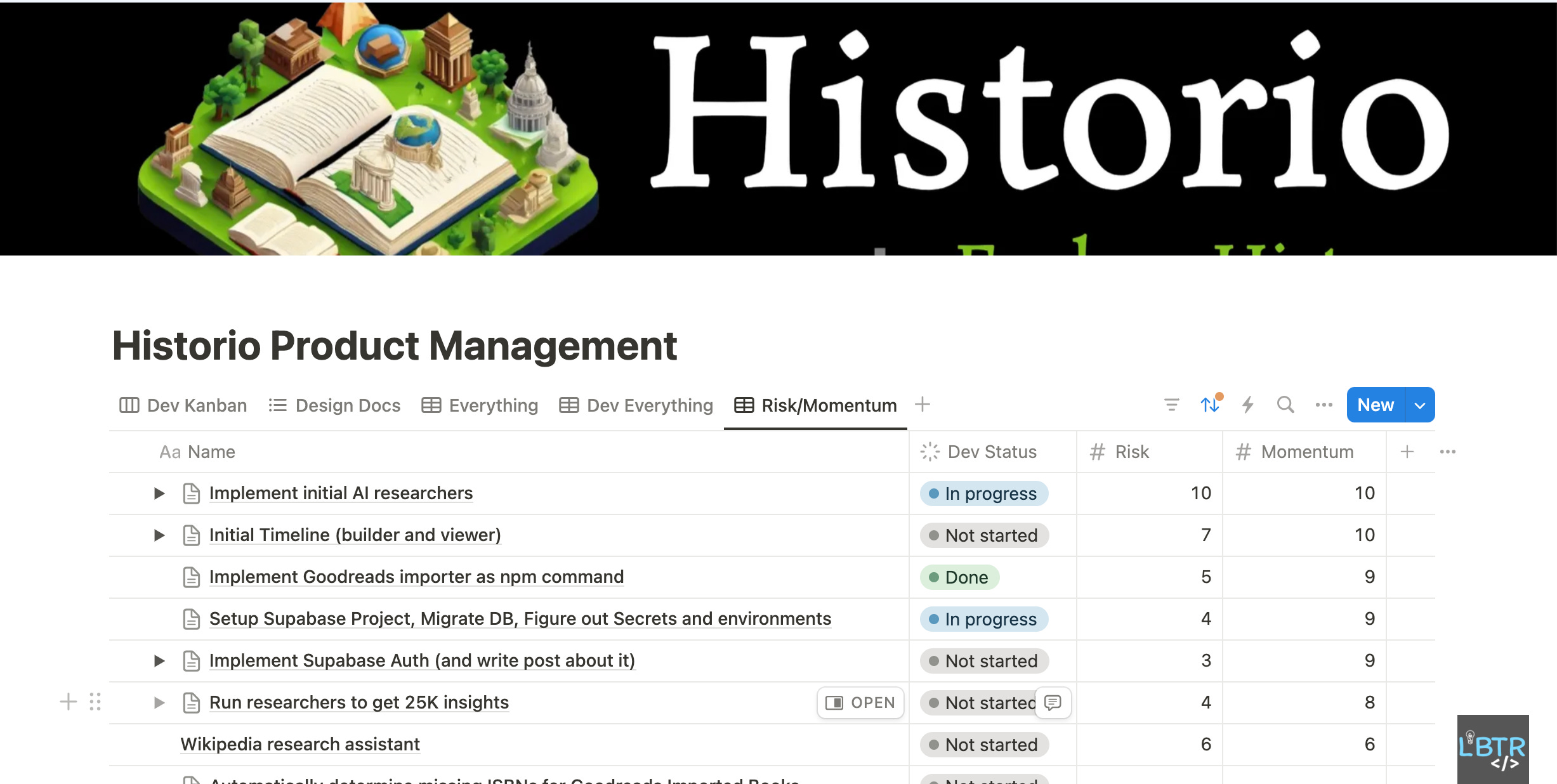Add a new property column plus icon
Screen dimensions: 1557x784
tap(1407, 452)
